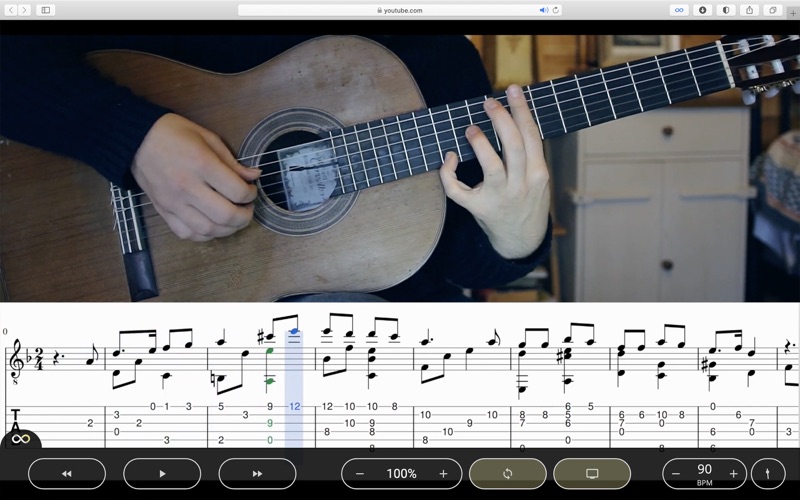Click the fast-forward button
Image resolution: width=800 pixels, height=500 pixels.
tap(257, 473)
